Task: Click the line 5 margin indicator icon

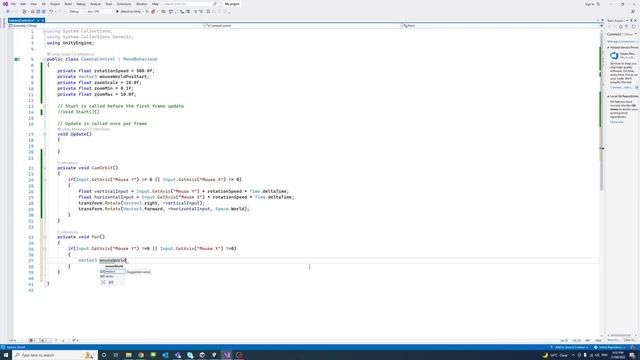Action: coord(17,59)
